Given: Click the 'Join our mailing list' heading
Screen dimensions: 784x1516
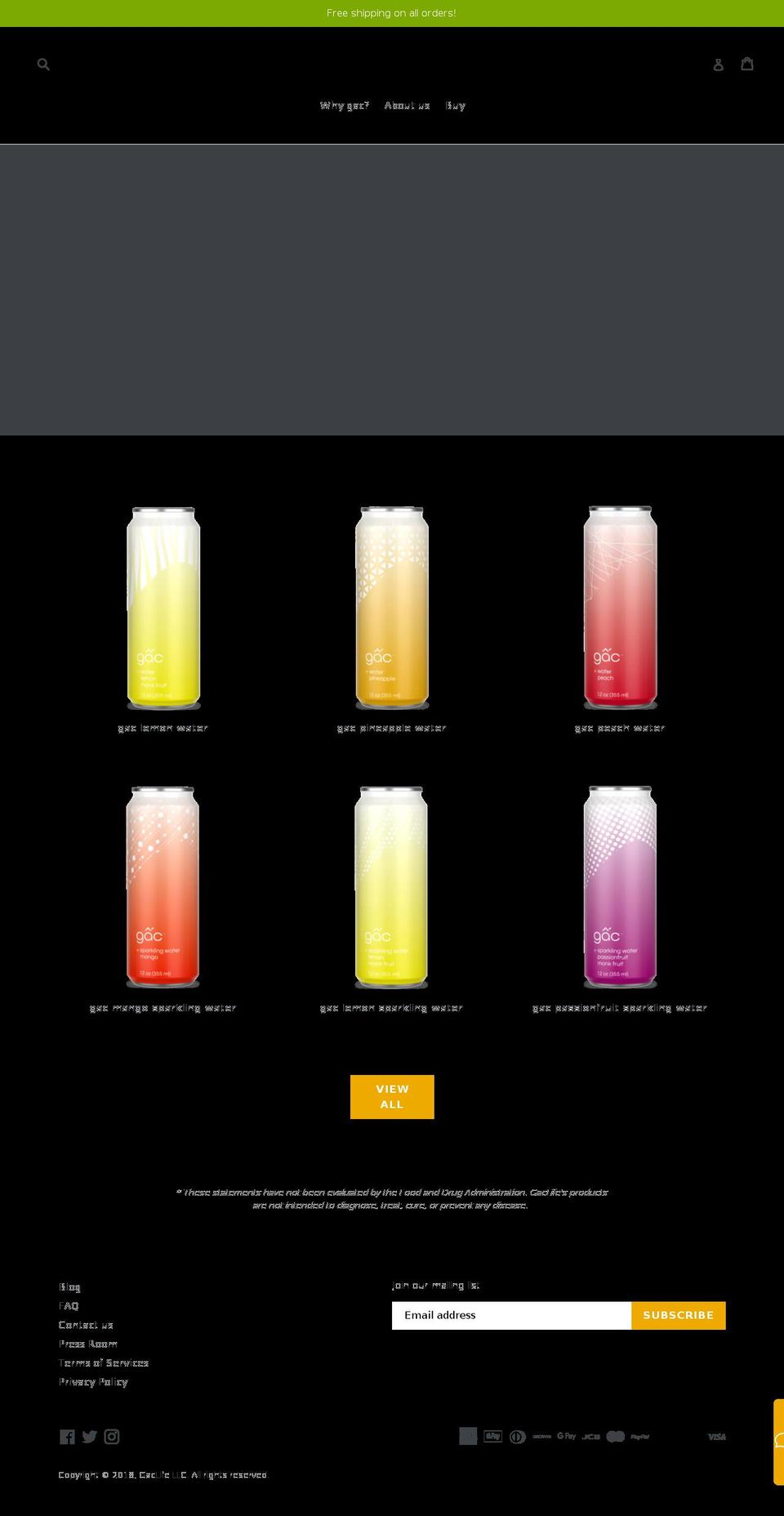Looking at the screenshot, I should (435, 1286).
